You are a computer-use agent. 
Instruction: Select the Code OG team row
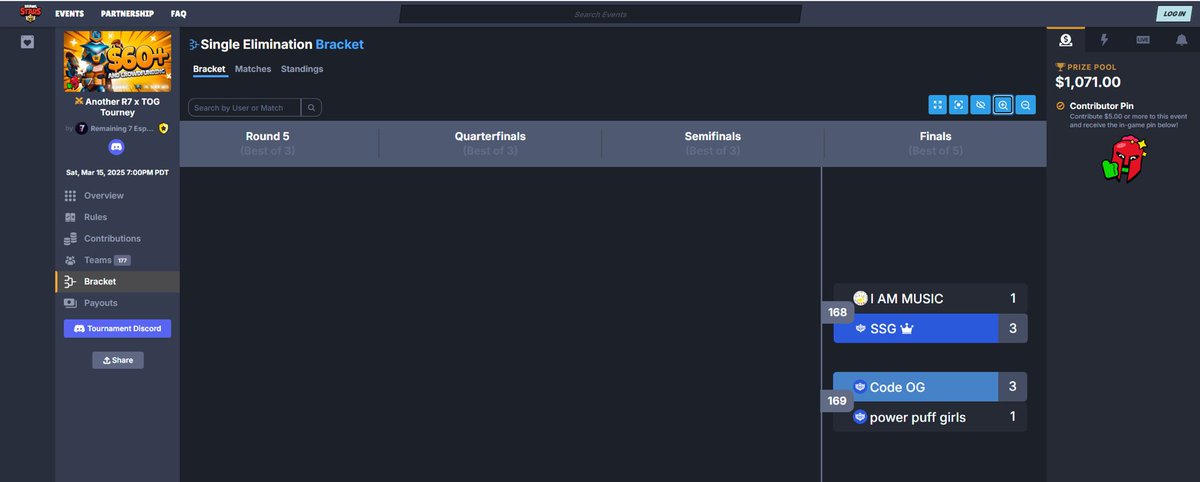[930, 387]
